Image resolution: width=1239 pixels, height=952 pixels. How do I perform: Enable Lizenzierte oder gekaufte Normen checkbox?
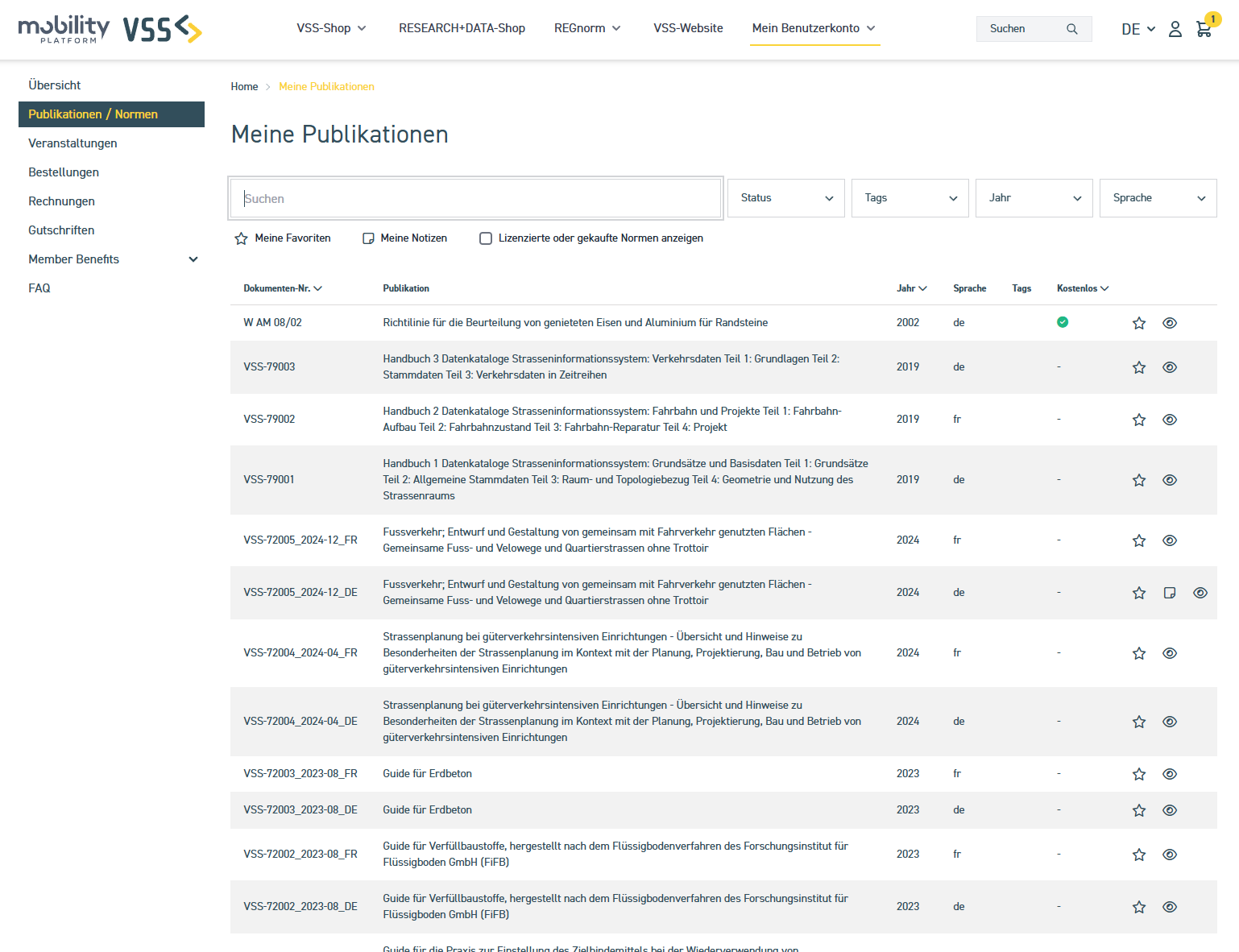[486, 238]
